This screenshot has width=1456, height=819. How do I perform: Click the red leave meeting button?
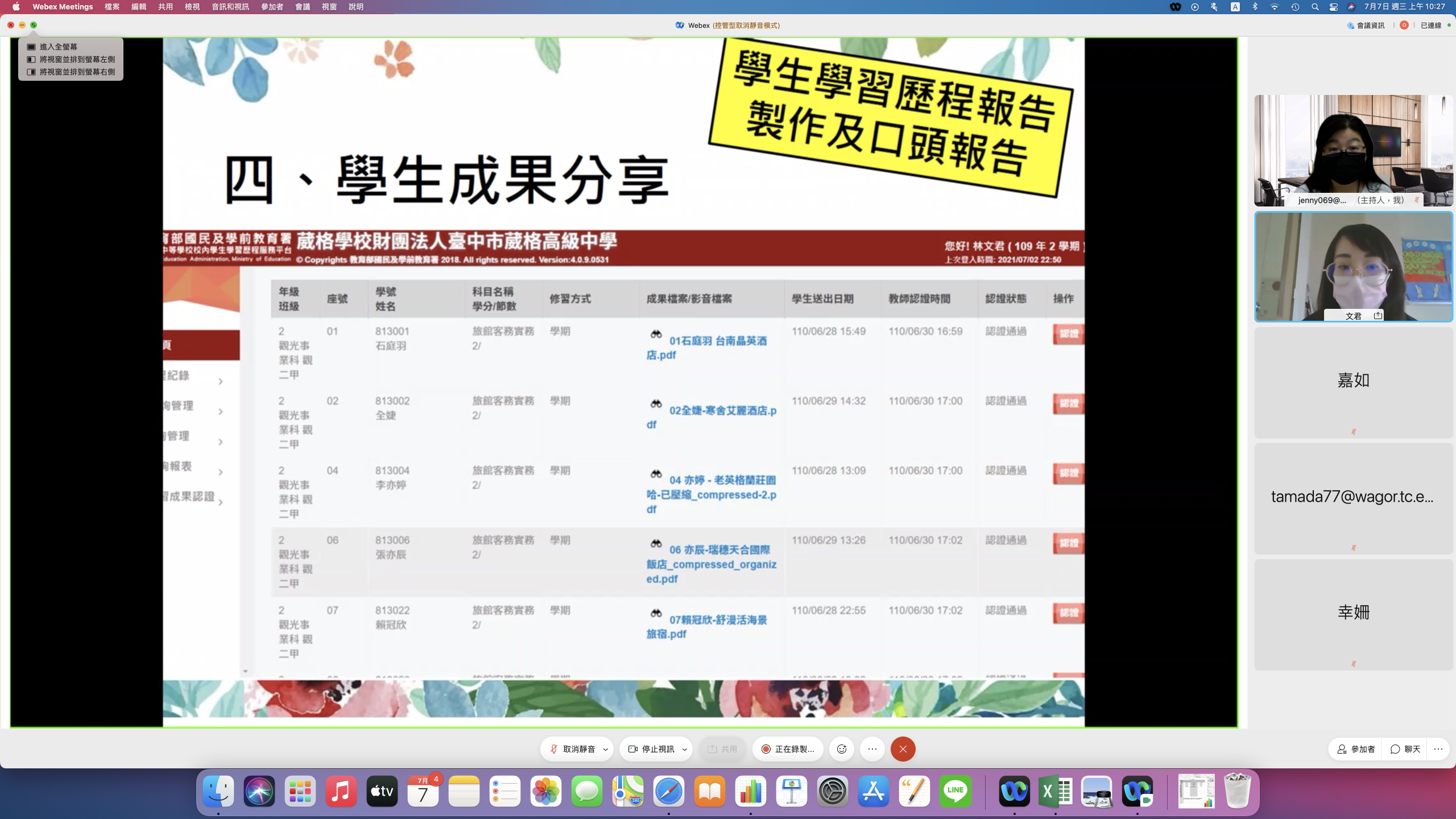tap(903, 749)
